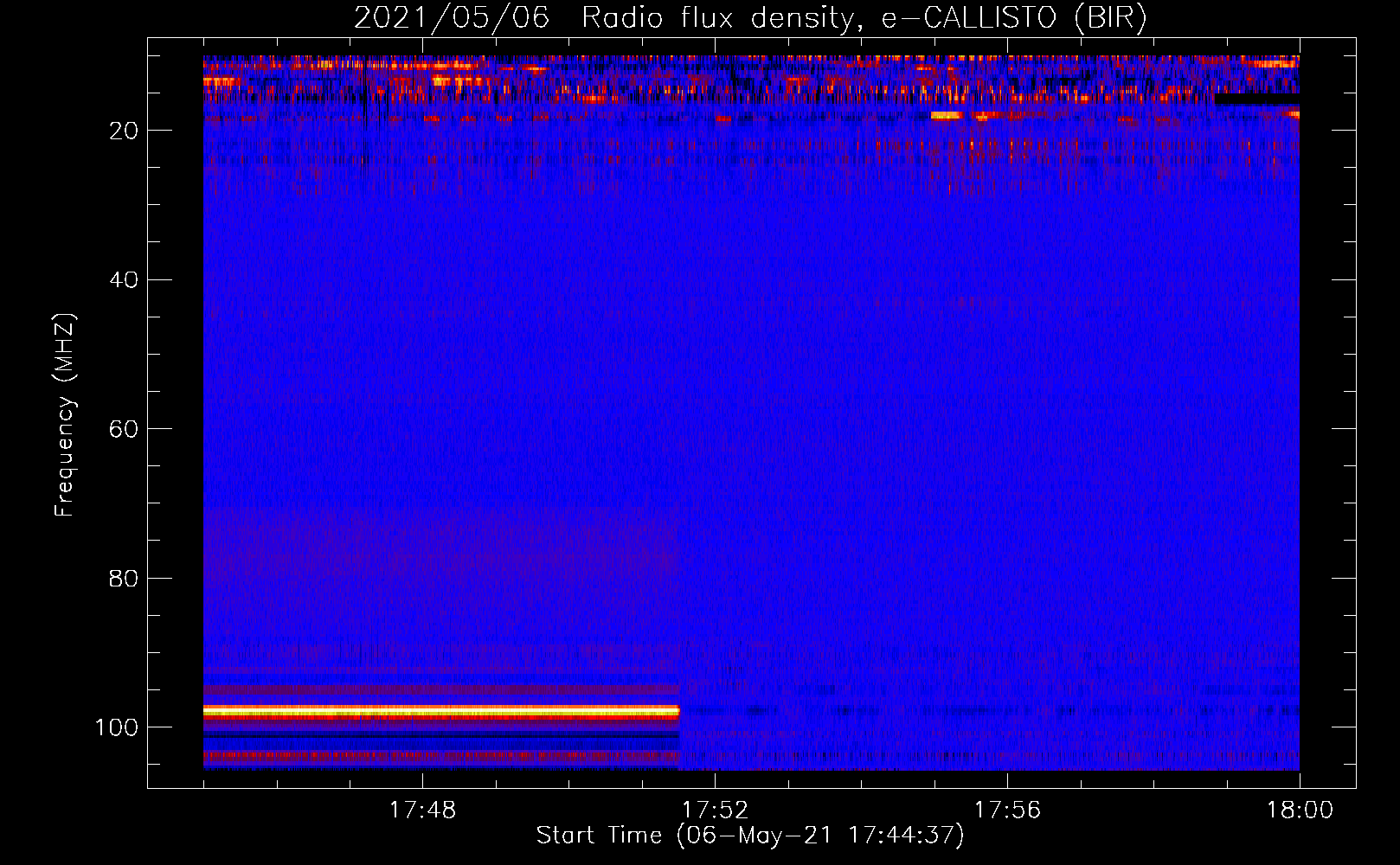Click the 80 MHz frequency tick label
This screenshot has height=865, width=1400.
[x=124, y=578]
